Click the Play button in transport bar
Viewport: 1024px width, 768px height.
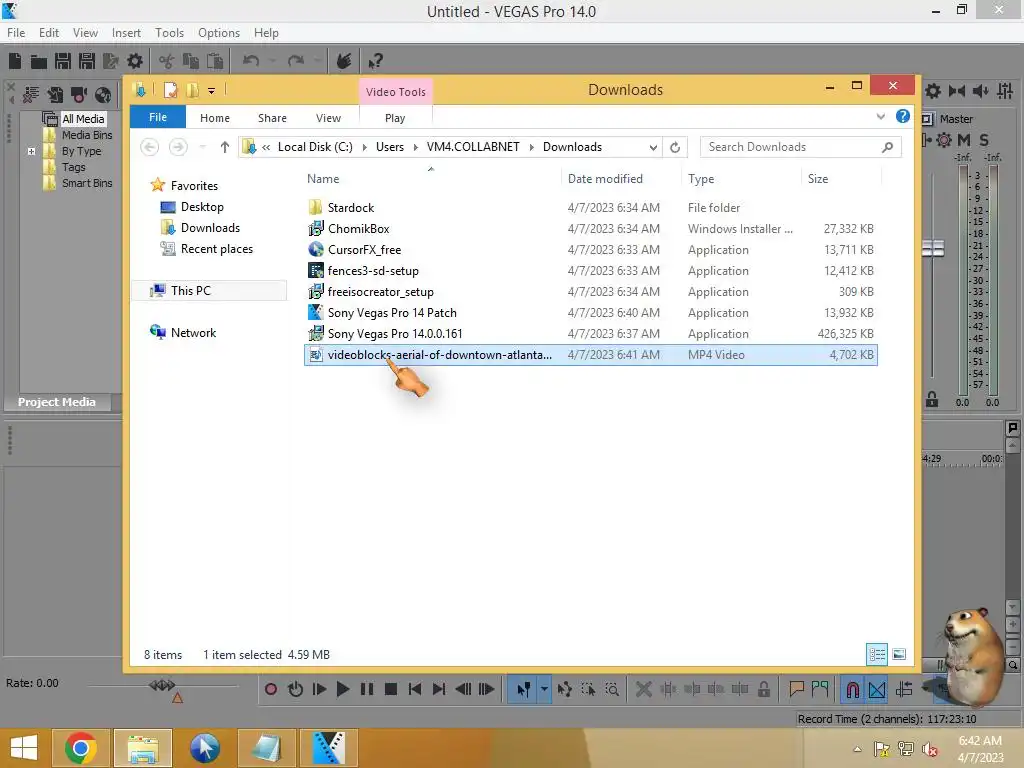343,689
